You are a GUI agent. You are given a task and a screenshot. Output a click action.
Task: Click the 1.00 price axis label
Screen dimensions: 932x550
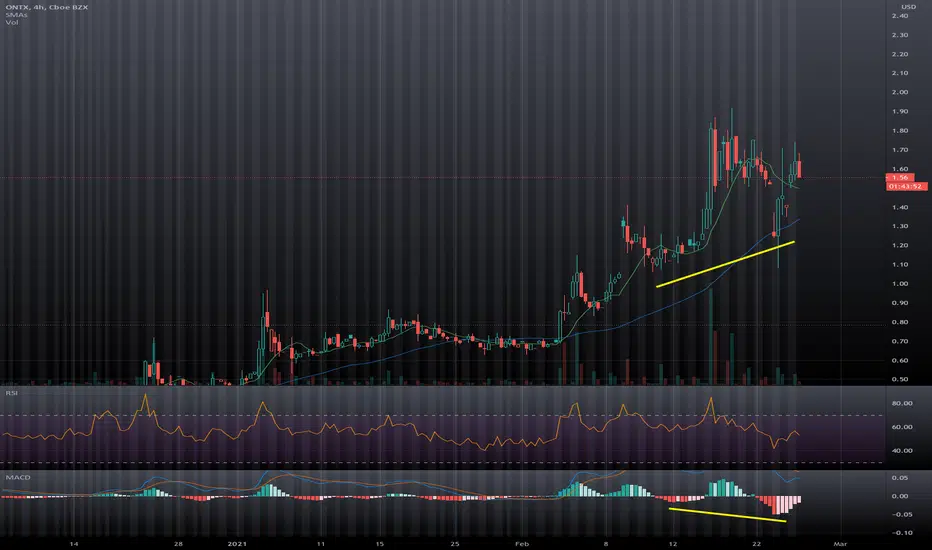click(900, 283)
